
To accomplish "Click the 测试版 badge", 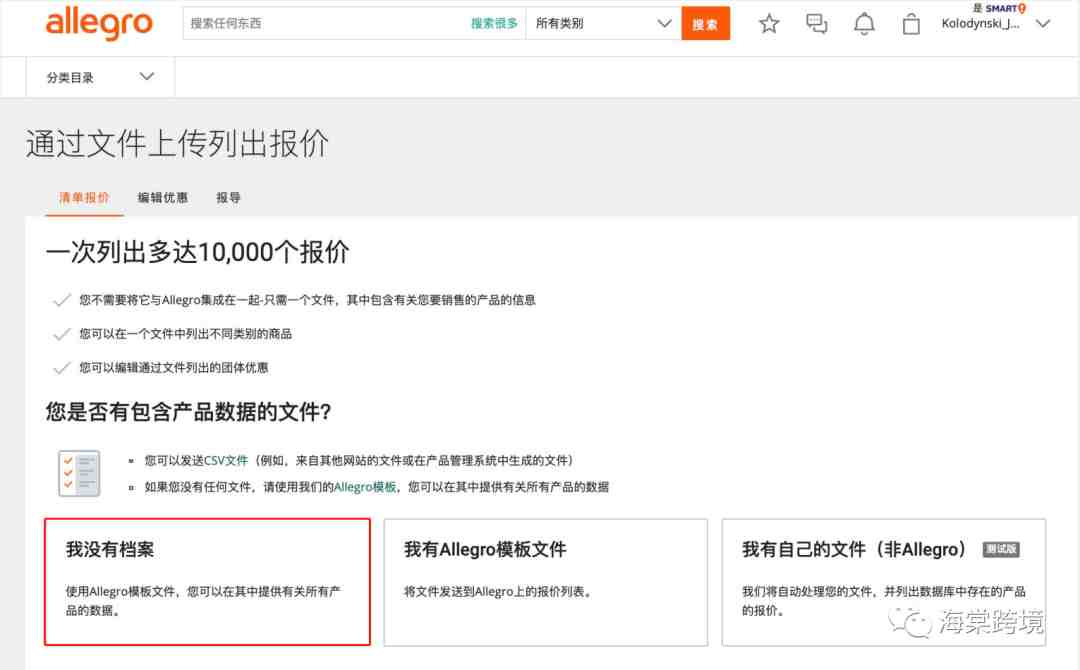I will click(x=1001, y=549).
